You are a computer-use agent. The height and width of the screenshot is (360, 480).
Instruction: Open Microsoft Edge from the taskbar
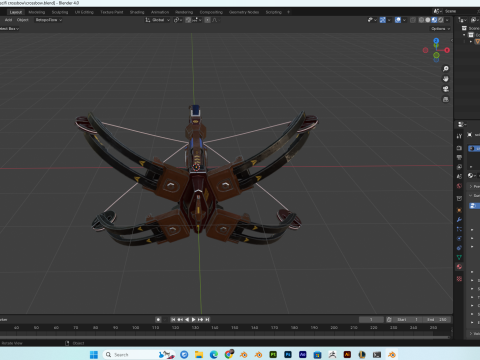pyautogui.click(x=214, y=354)
